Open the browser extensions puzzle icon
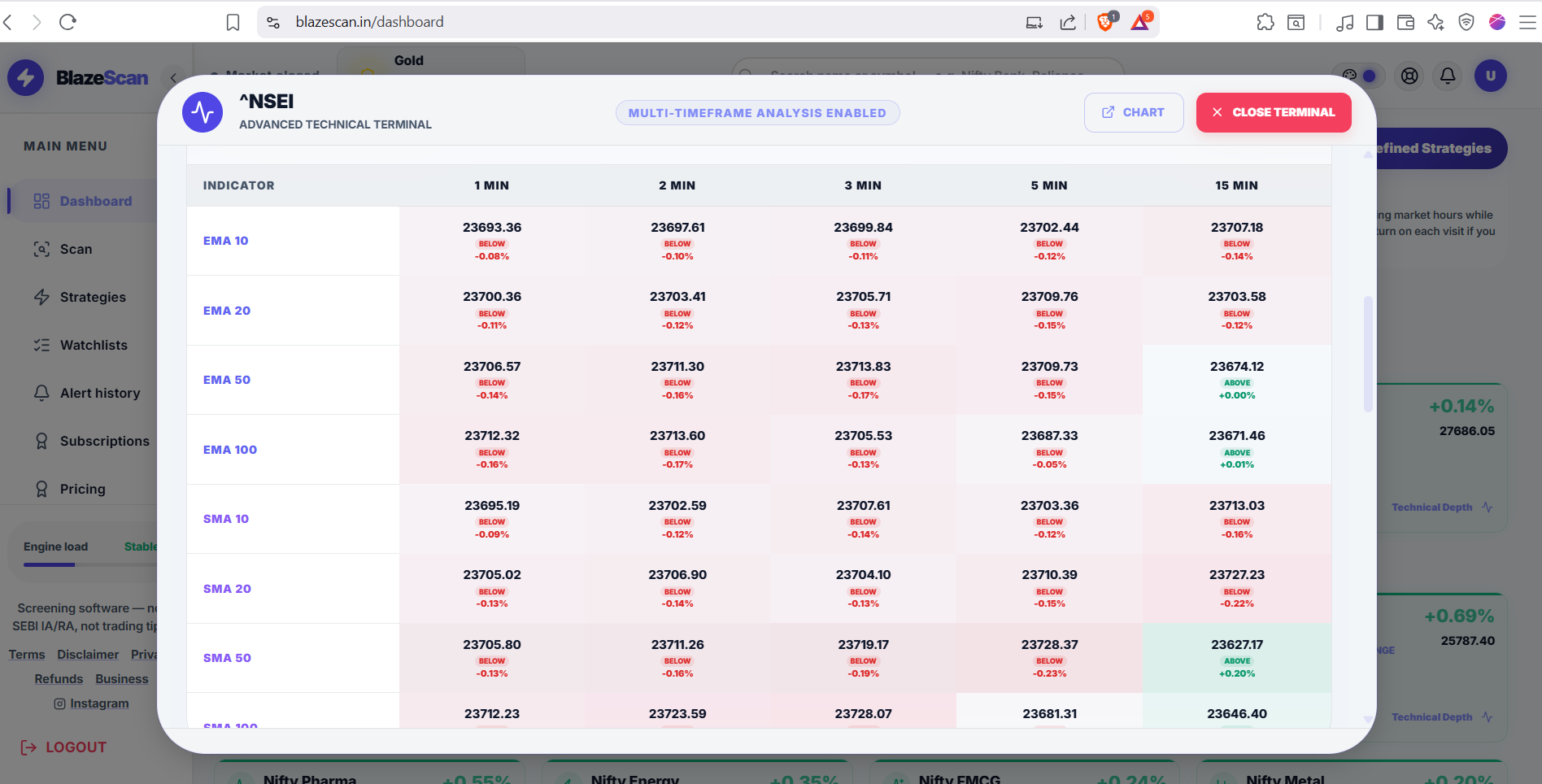This screenshot has width=1542, height=784. (1265, 23)
